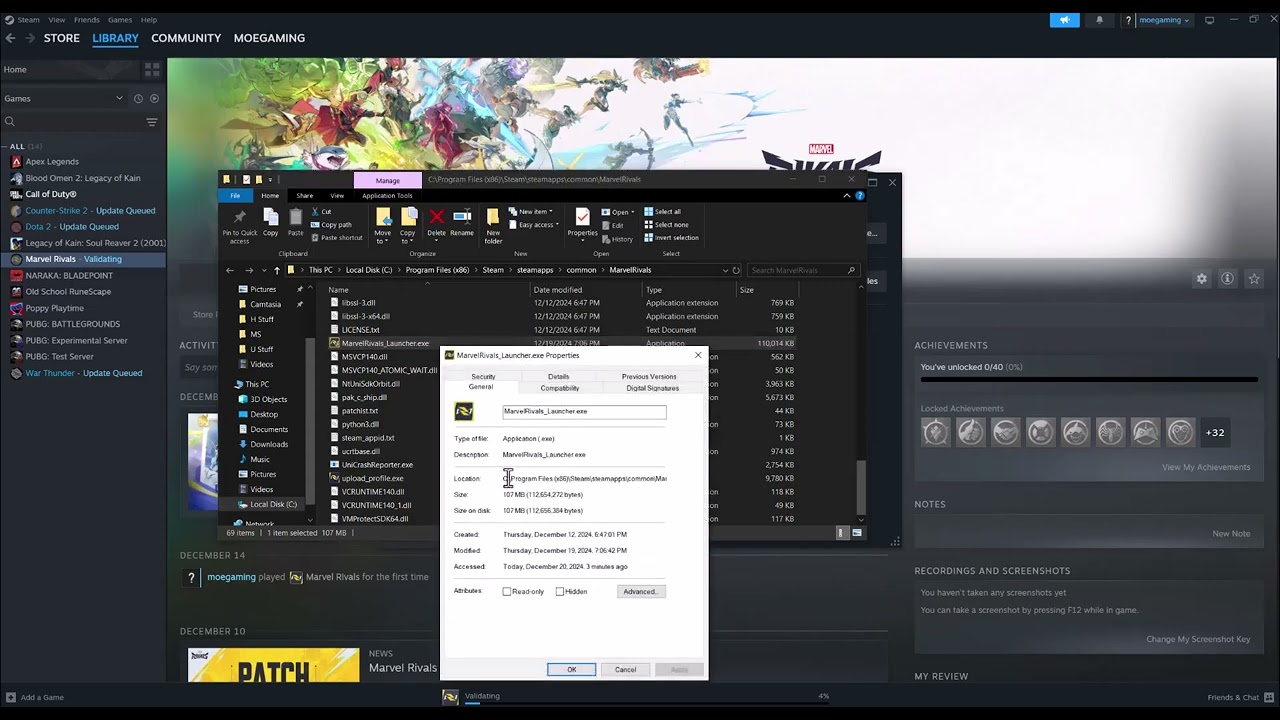Open the Easy access dropdown
Image resolution: width=1280 pixels, height=720 pixels.
pos(532,225)
